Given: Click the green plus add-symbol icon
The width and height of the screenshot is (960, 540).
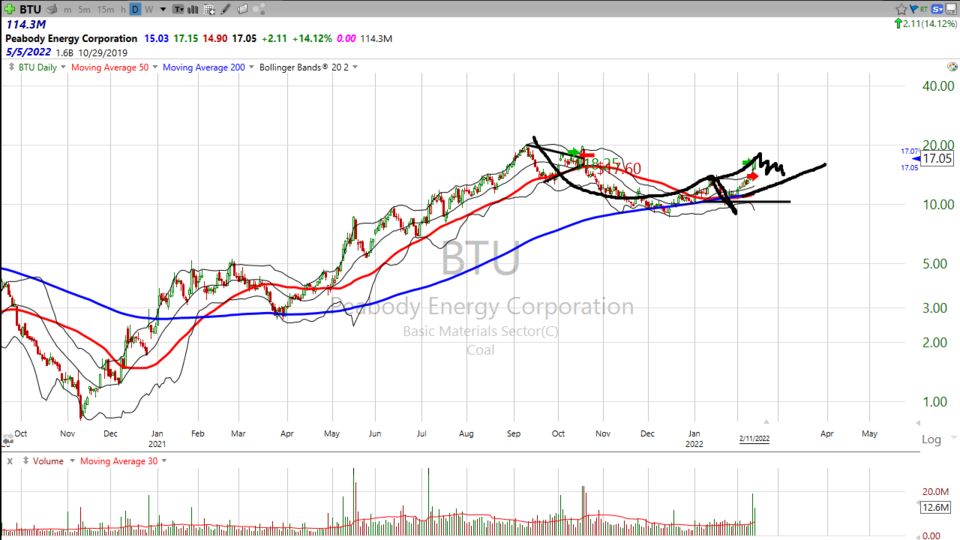Looking at the screenshot, I should coord(10,9).
